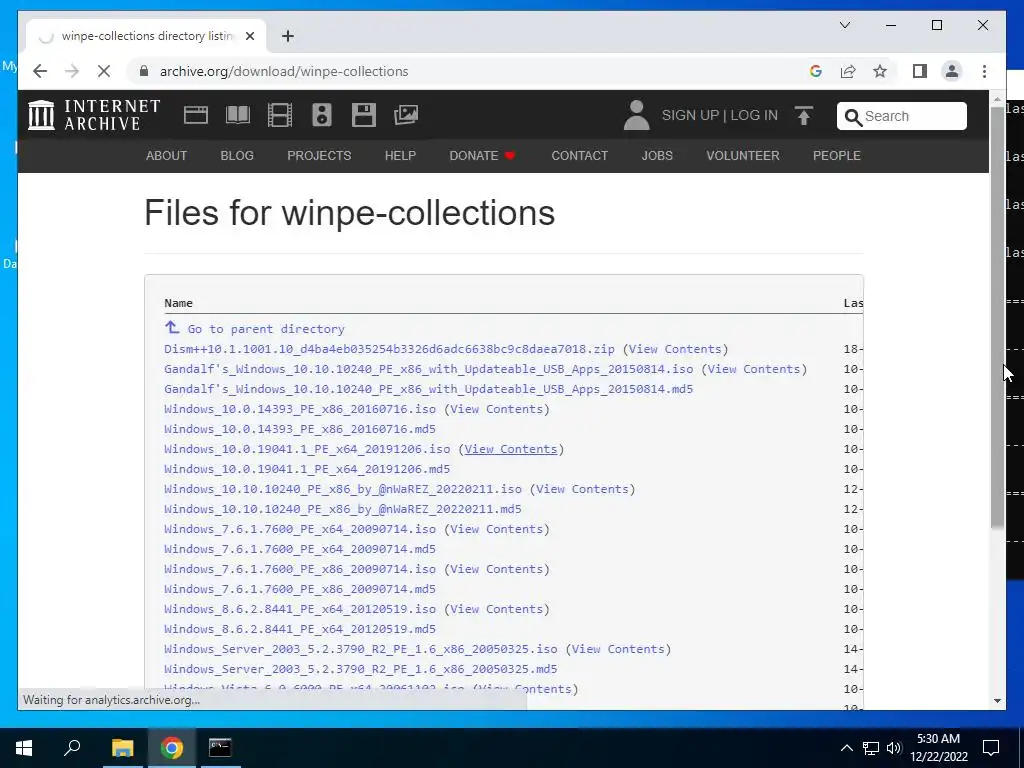Image resolution: width=1024 pixels, height=768 pixels.
Task: Open the Web (Wayback) icon in the Archive header
Action: 195,115
